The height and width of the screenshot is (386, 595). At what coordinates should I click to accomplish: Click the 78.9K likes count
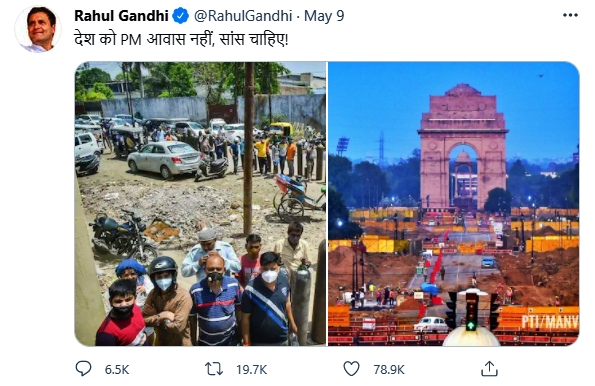[x=389, y=369]
